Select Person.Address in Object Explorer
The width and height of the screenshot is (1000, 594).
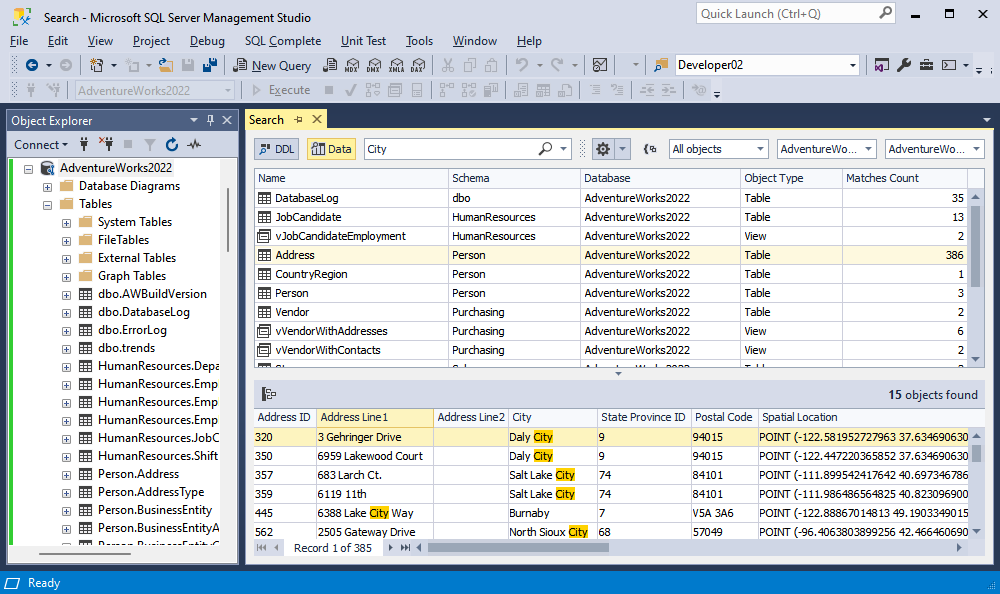pyautogui.click(x=138, y=474)
